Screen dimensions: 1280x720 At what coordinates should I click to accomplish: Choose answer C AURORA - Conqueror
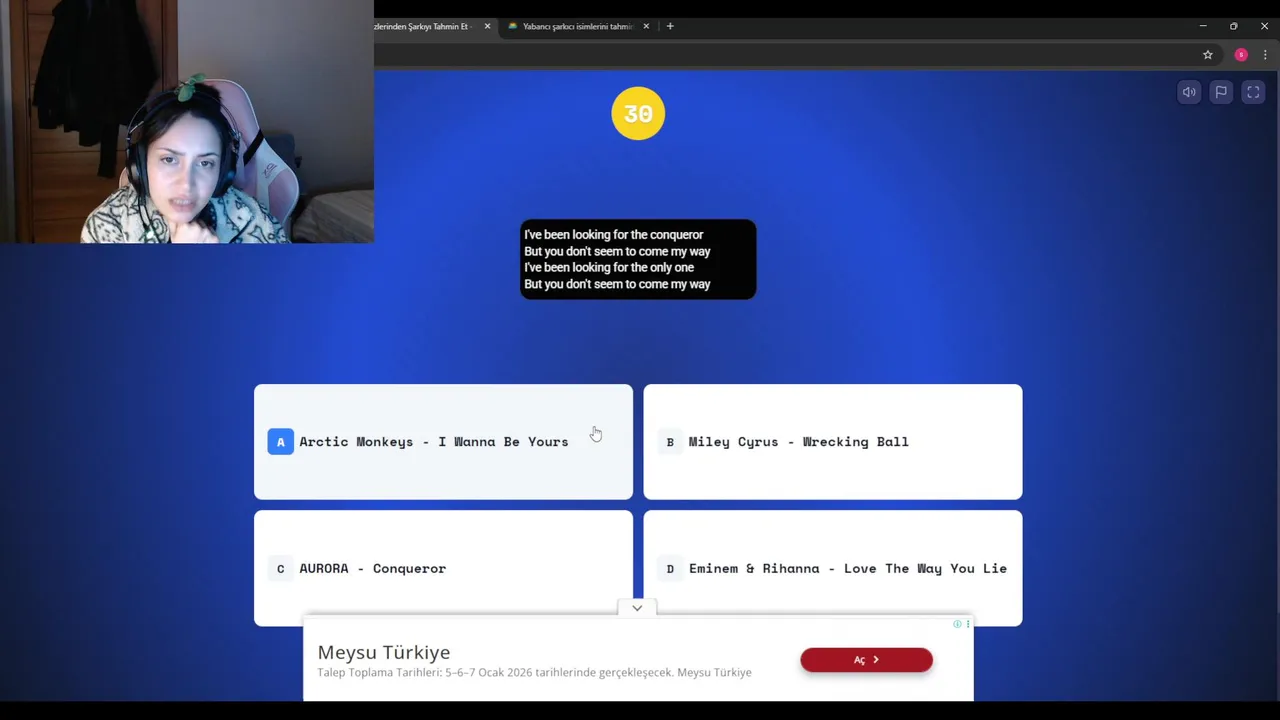(x=443, y=568)
